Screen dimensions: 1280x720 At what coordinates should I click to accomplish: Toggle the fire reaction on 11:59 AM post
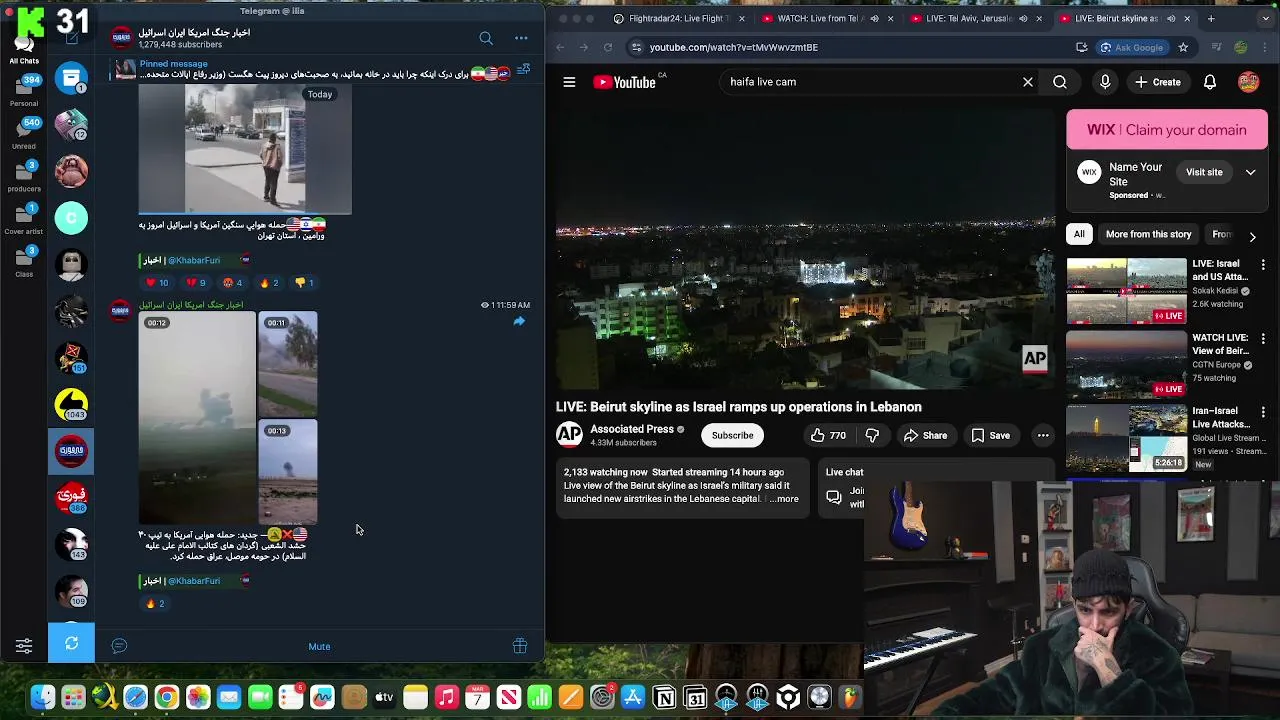coord(154,604)
